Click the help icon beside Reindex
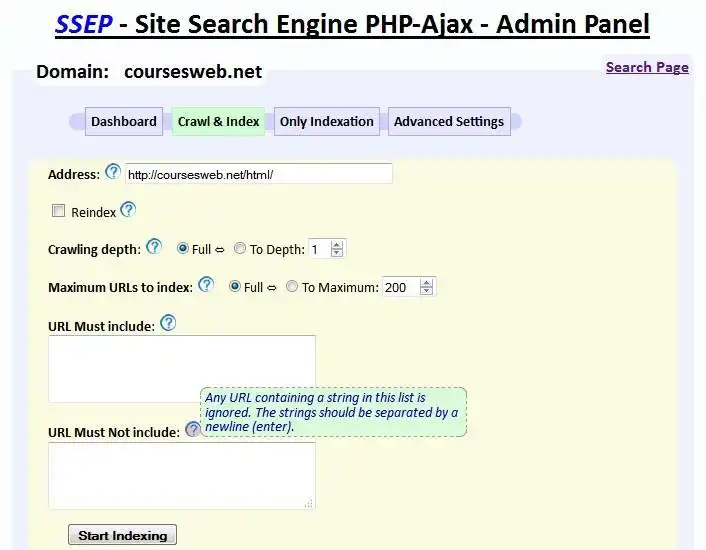Screen dimensions: 706x550 pos(127,210)
